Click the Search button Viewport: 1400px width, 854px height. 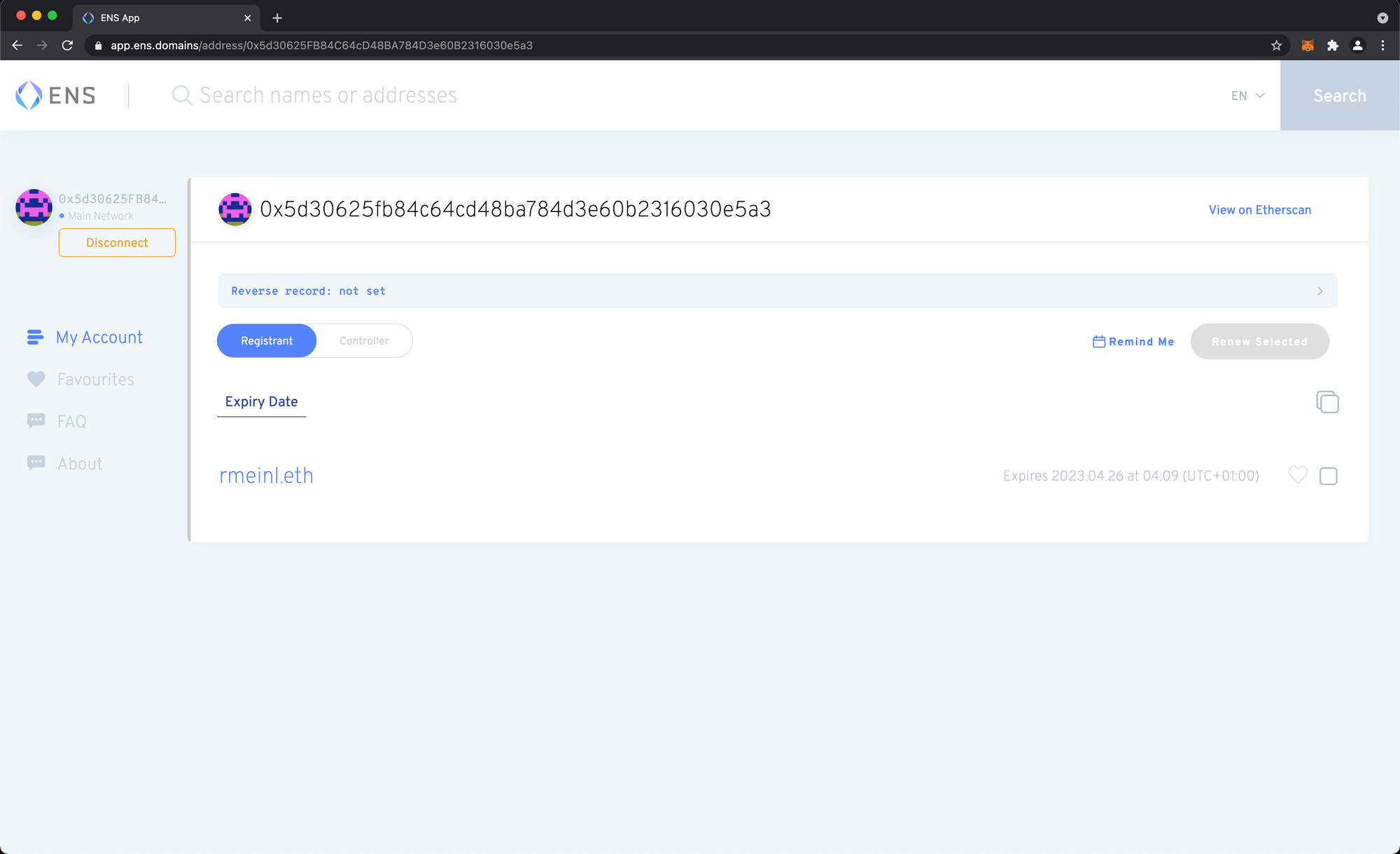click(x=1340, y=95)
